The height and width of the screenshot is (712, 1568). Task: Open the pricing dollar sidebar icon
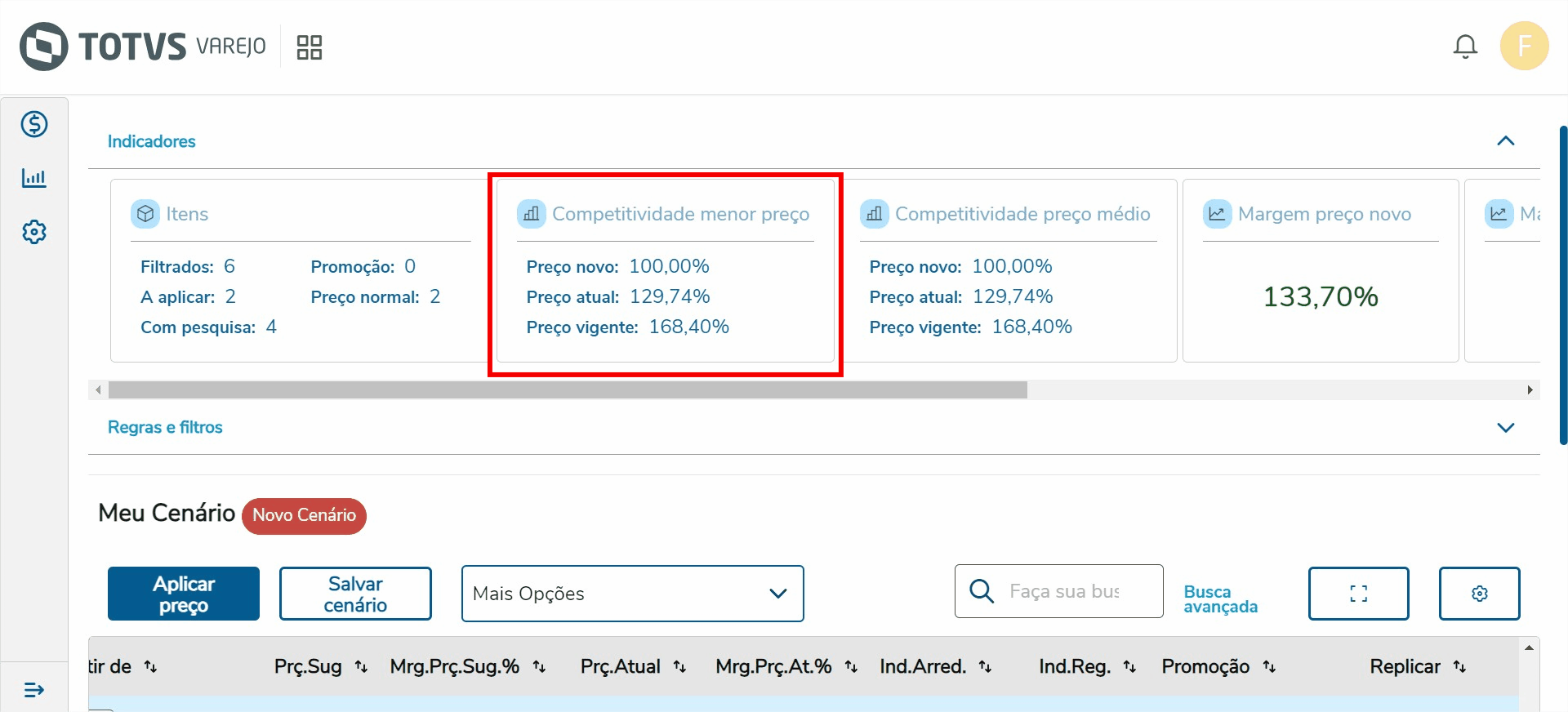coord(34,124)
